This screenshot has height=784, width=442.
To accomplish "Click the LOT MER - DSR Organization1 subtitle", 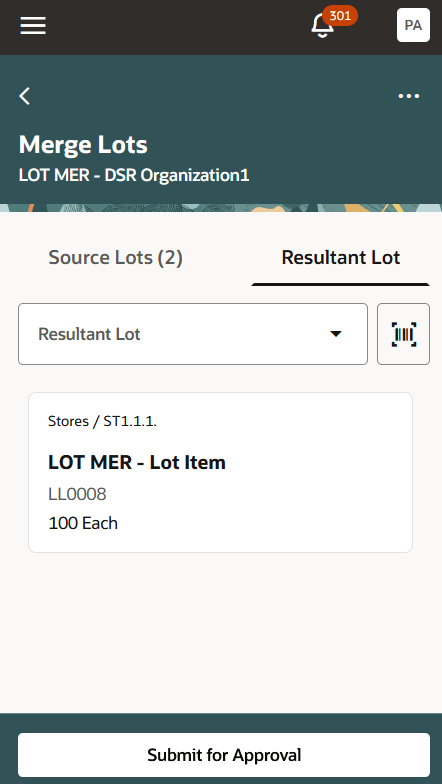I will pyautogui.click(x=134, y=176).
